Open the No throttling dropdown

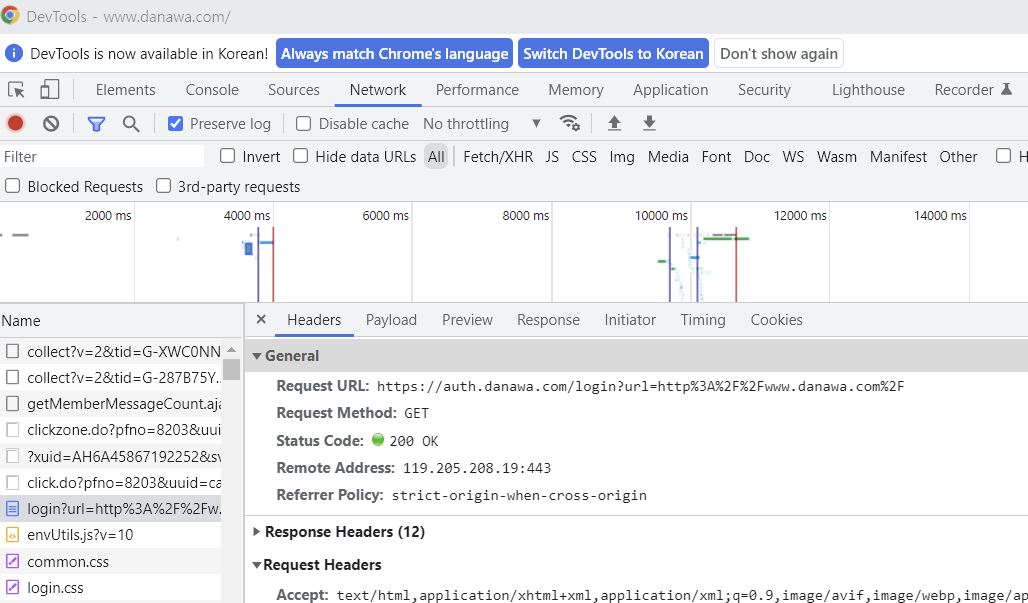point(482,123)
